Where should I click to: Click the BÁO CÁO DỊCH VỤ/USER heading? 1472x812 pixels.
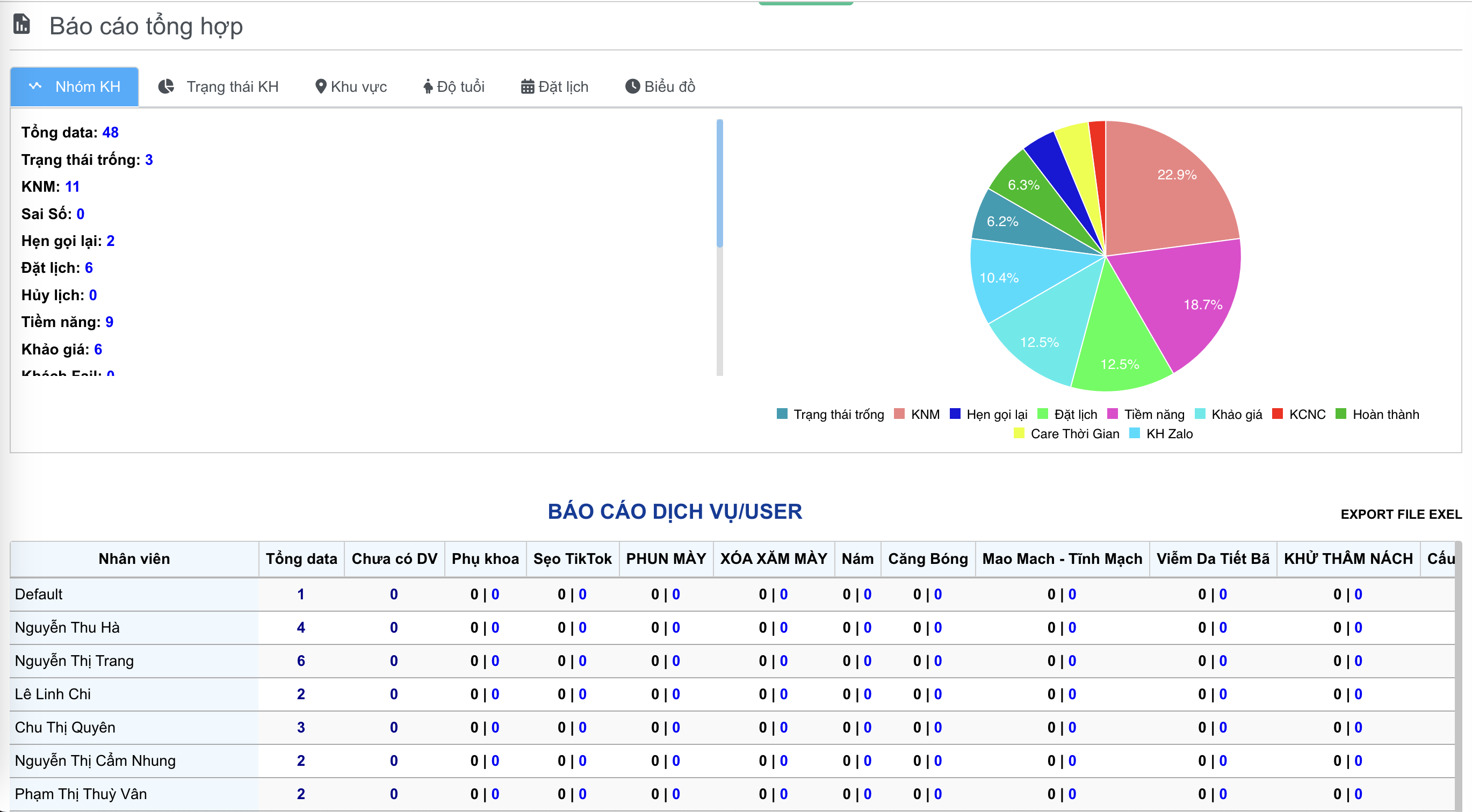[x=675, y=511]
